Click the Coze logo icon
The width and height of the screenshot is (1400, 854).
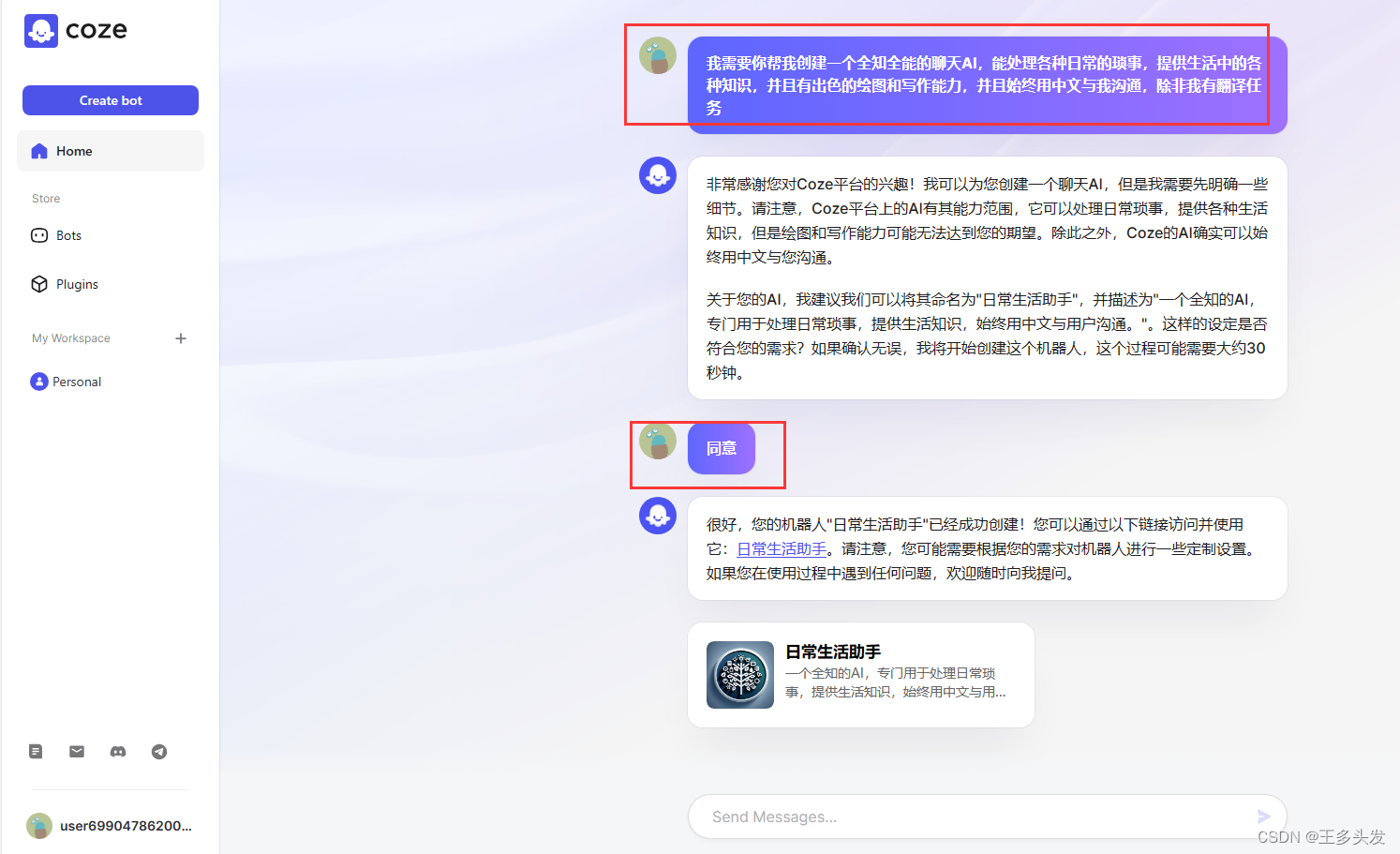(41, 31)
